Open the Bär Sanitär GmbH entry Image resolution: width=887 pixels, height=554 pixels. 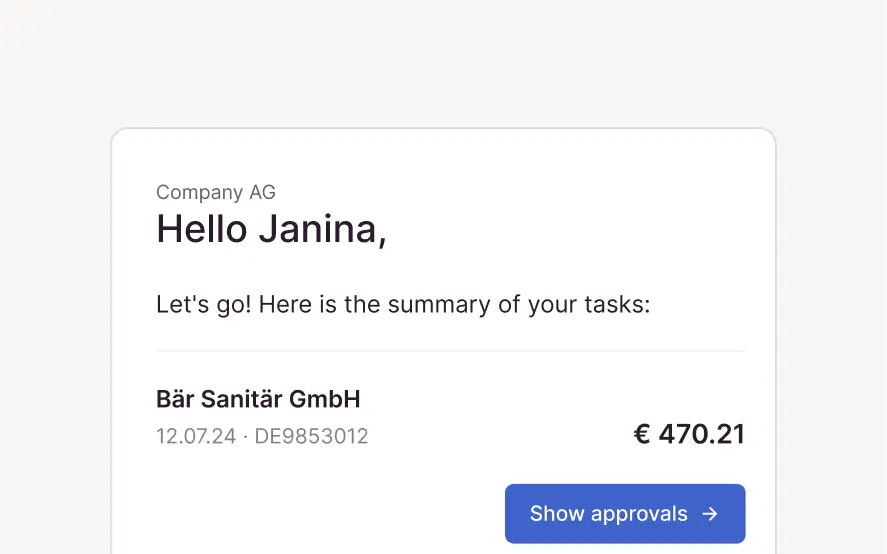tap(258, 400)
